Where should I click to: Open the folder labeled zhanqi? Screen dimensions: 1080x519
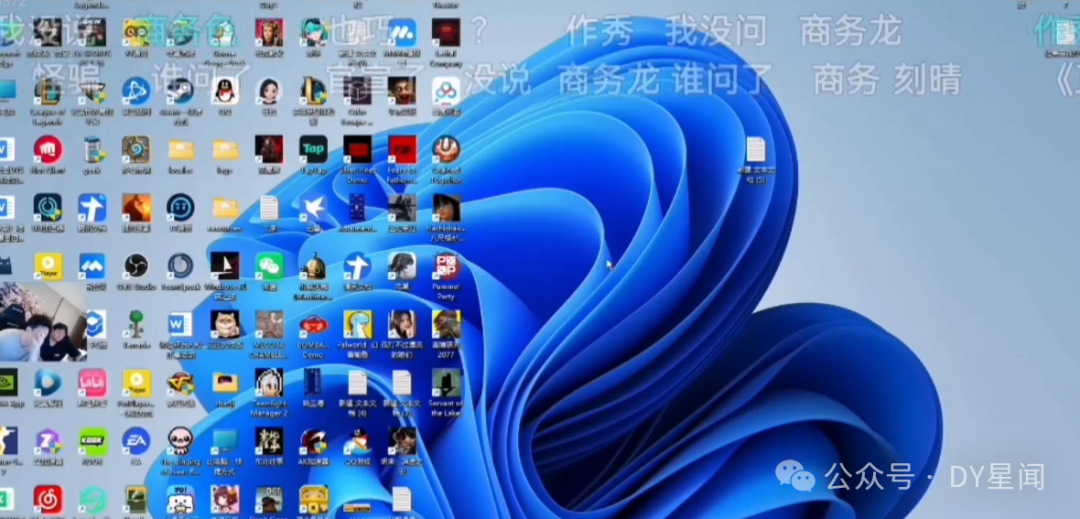(x=225, y=383)
